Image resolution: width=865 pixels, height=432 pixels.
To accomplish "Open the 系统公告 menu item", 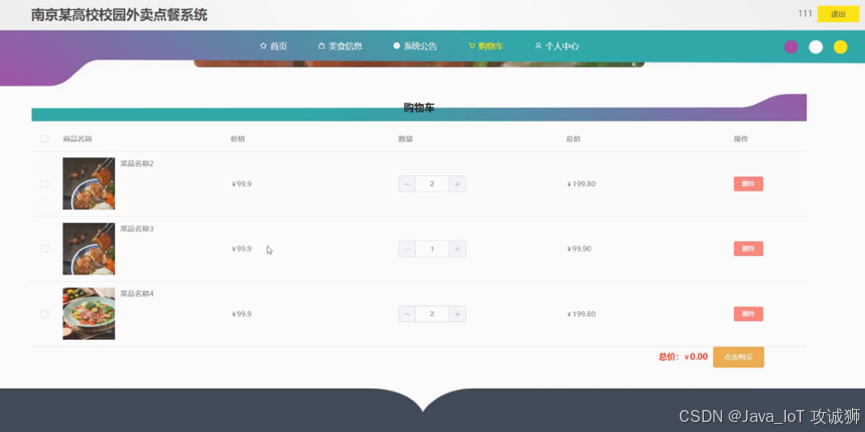I will coord(415,46).
